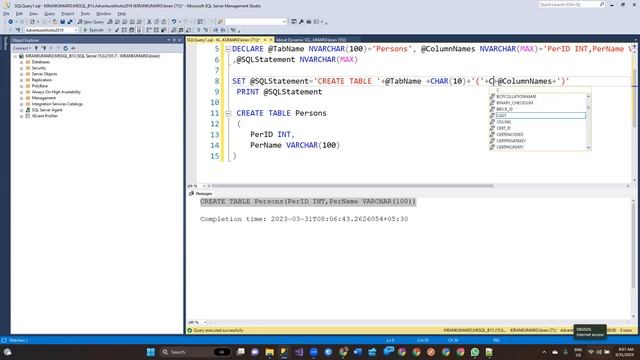Click the editor horizontal scrollbar
Screen dimensions: 640x360
353,186
